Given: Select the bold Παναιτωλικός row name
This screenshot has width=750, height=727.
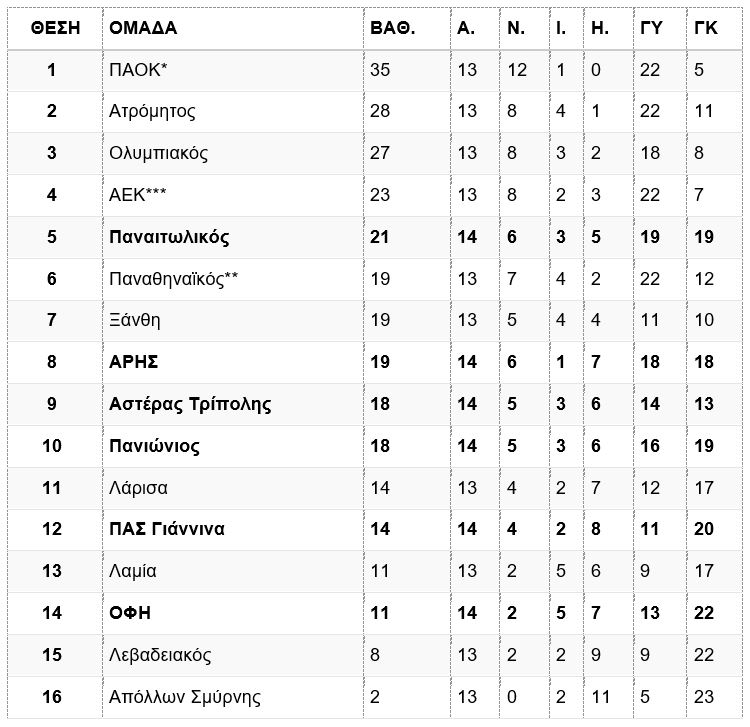Looking at the screenshot, I should click(169, 237).
